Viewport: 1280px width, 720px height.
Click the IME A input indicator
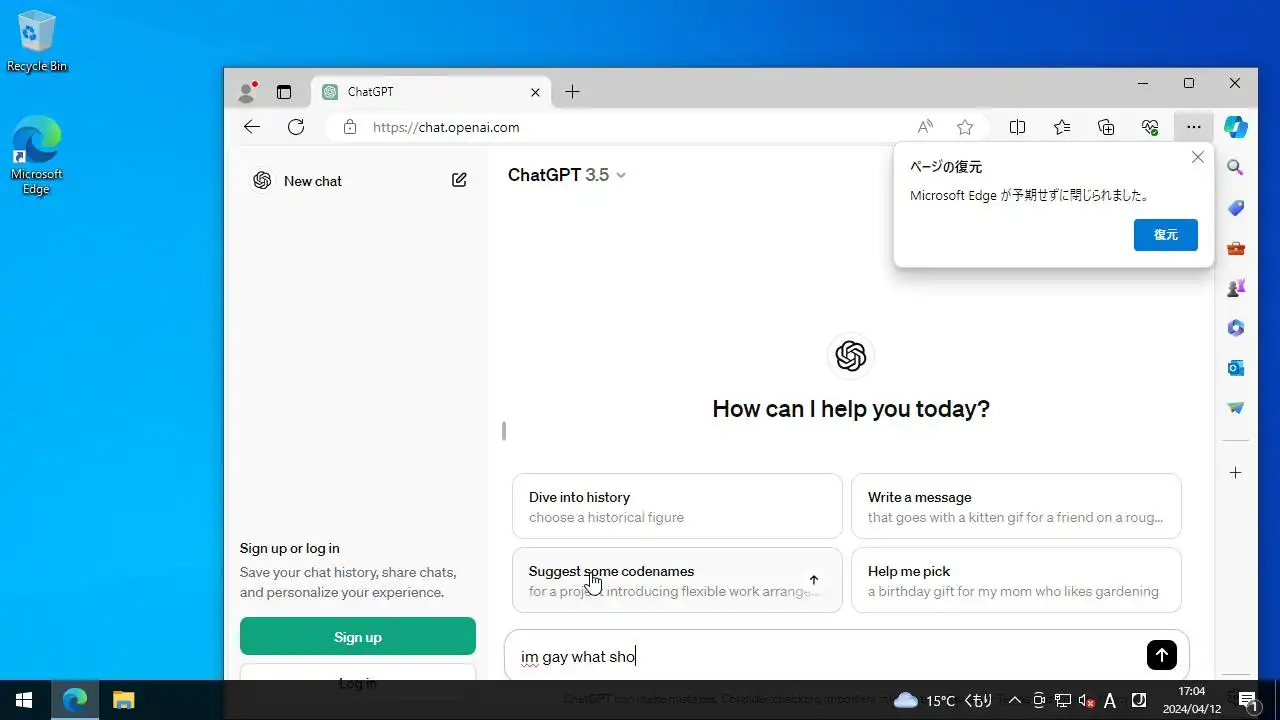pyautogui.click(x=1110, y=701)
